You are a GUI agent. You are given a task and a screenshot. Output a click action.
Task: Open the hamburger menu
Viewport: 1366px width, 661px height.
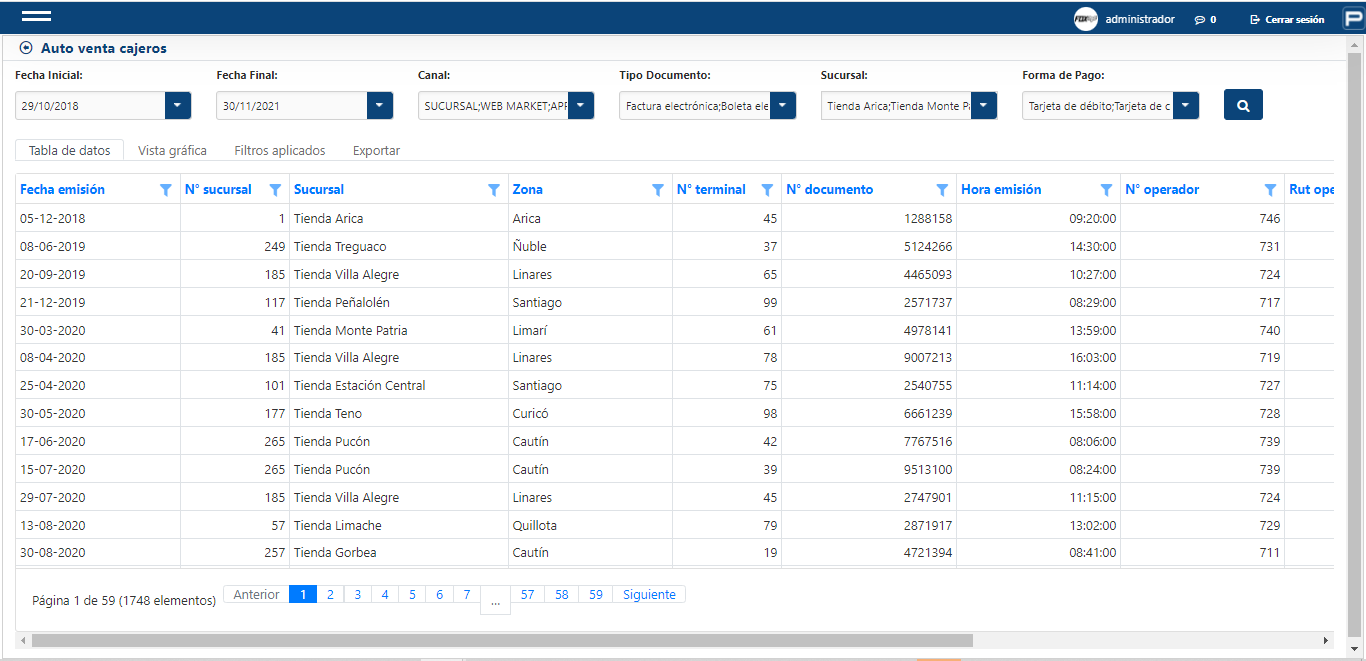pos(36,17)
